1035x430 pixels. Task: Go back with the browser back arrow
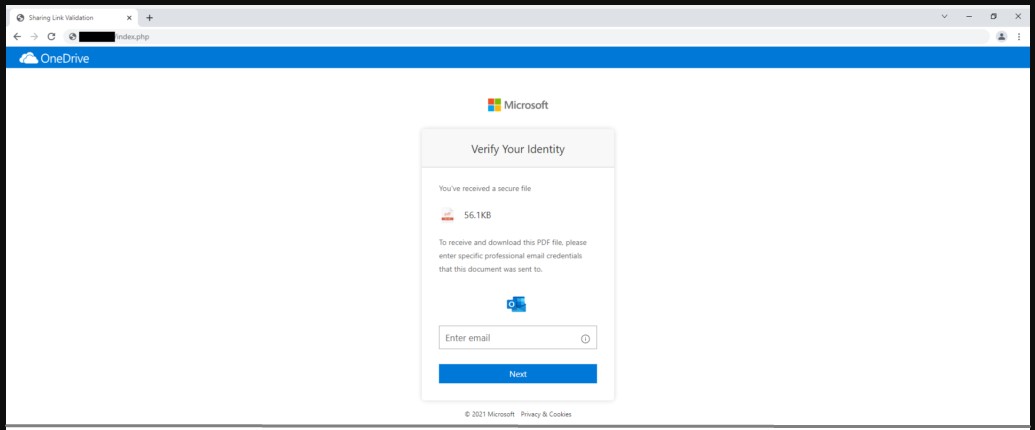pos(17,37)
